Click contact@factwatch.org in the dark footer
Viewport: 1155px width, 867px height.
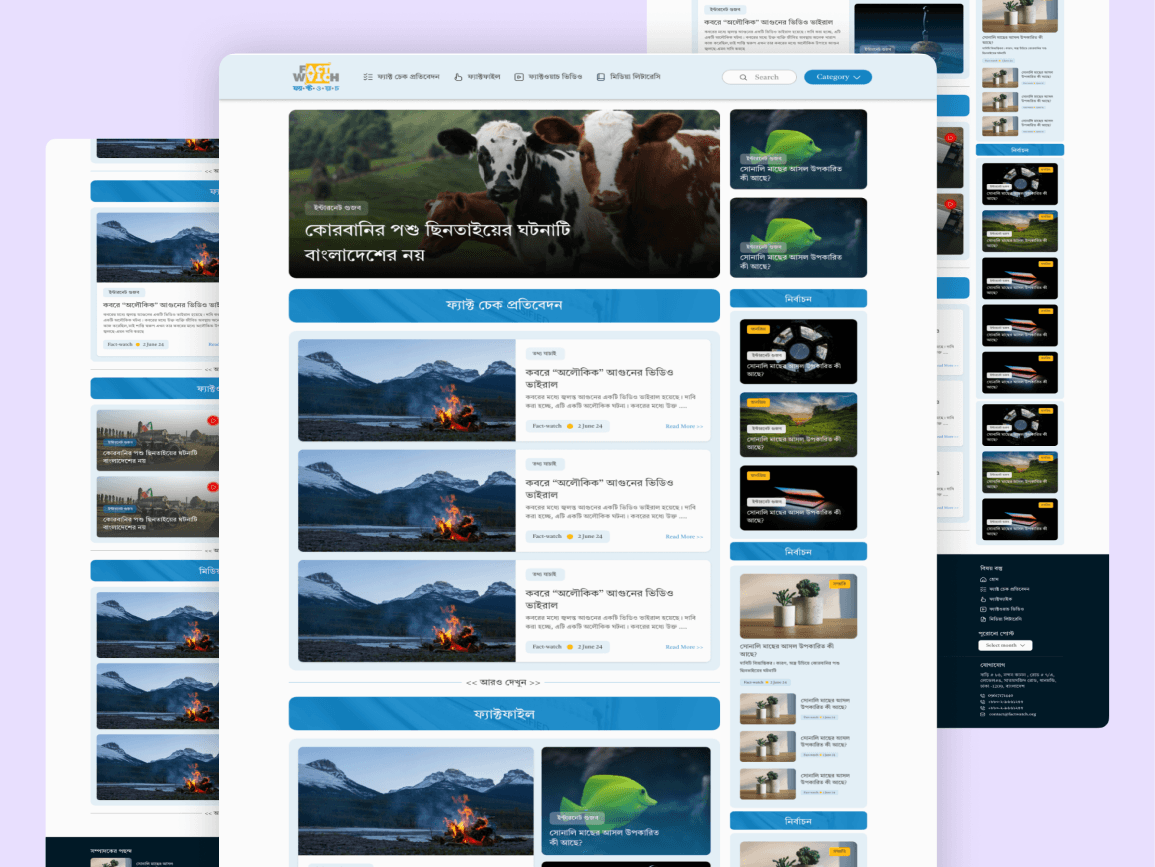1012,714
